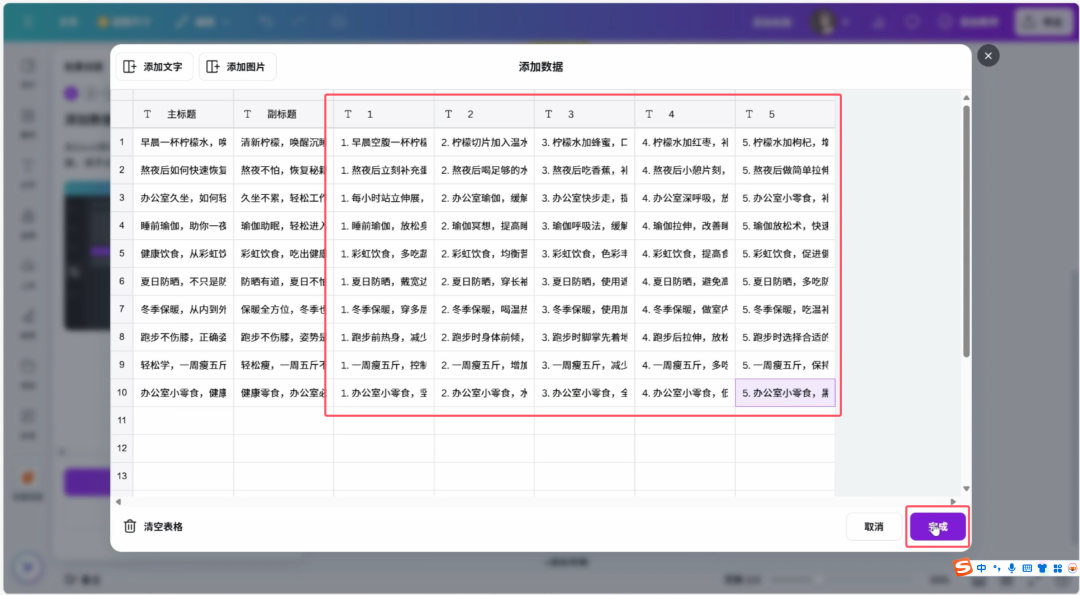
Task: Click the screenshot icon on the Sogou toolbar
Action: [x=1058, y=568]
